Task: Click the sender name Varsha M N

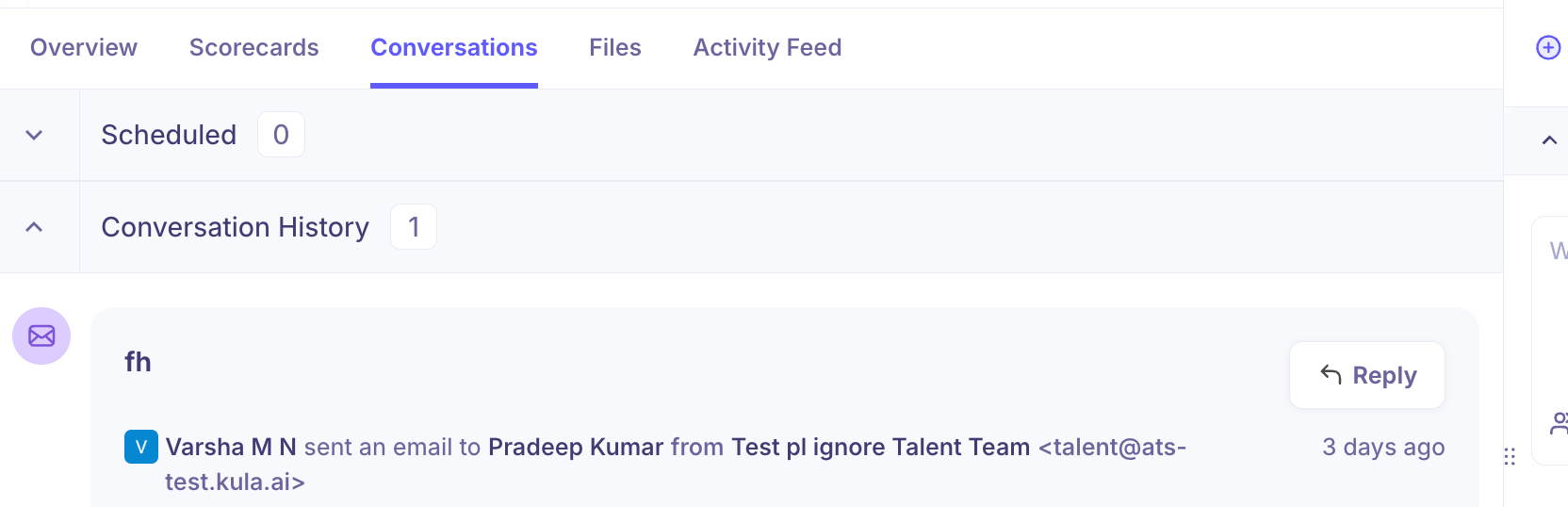Action: [x=231, y=447]
